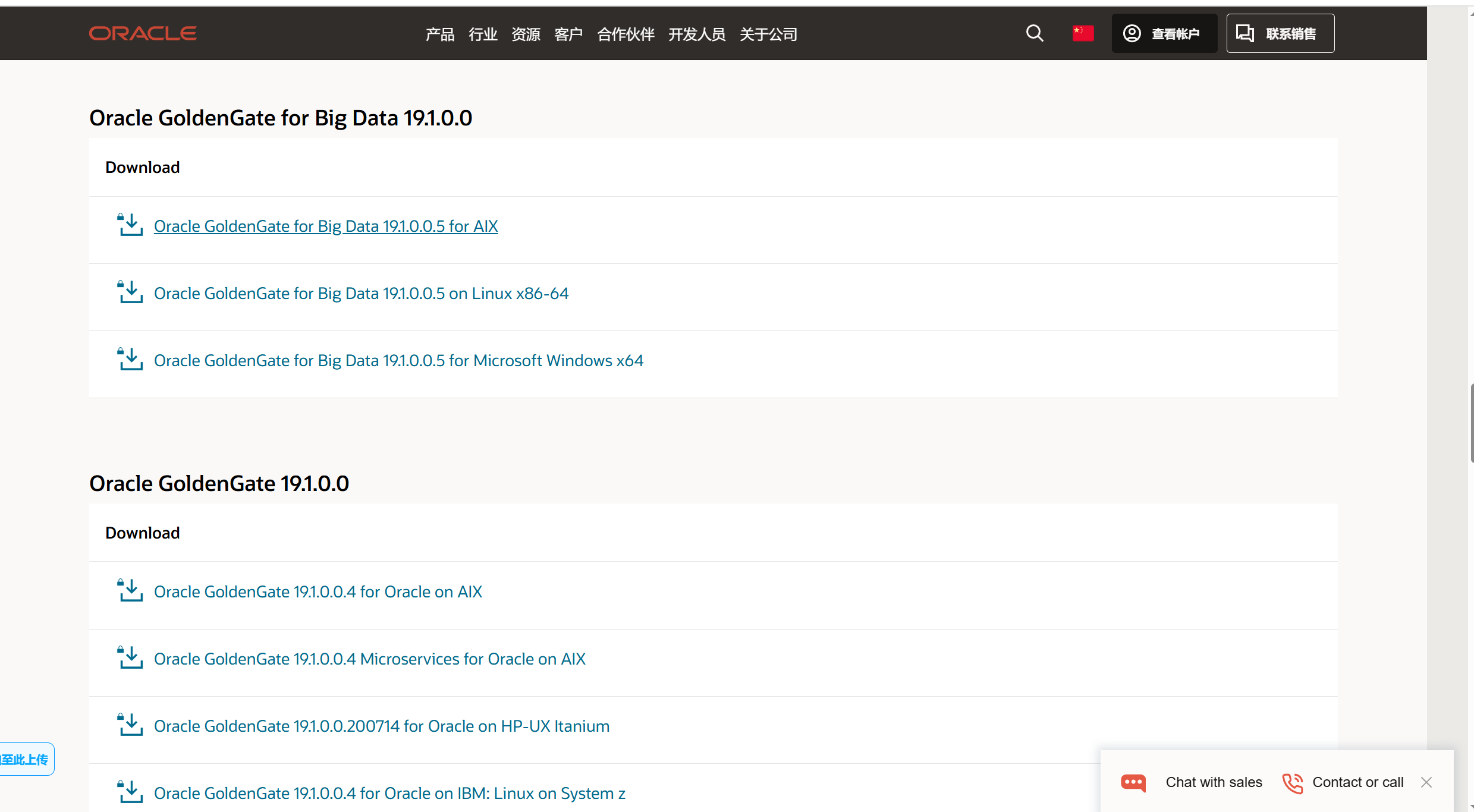Click the China flag country selector
This screenshot has height=812, width=1474.
click(1083, 33)
